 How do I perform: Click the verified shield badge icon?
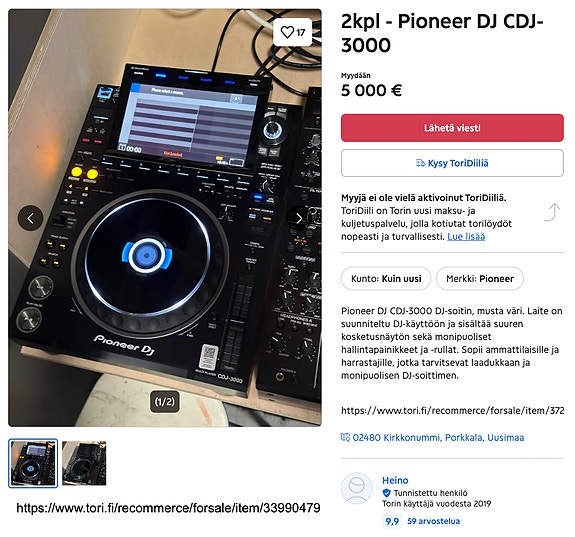386,493
